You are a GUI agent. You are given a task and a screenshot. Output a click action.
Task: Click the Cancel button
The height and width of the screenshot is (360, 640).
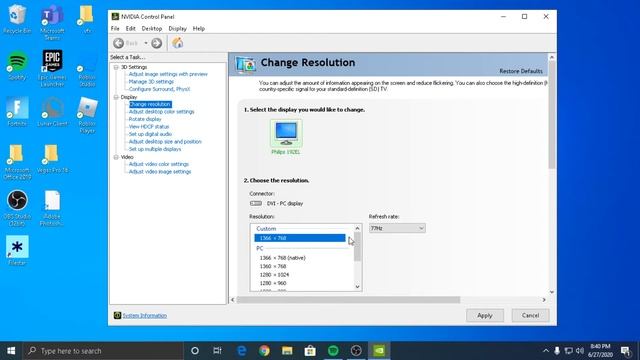(x=530, y=316)
